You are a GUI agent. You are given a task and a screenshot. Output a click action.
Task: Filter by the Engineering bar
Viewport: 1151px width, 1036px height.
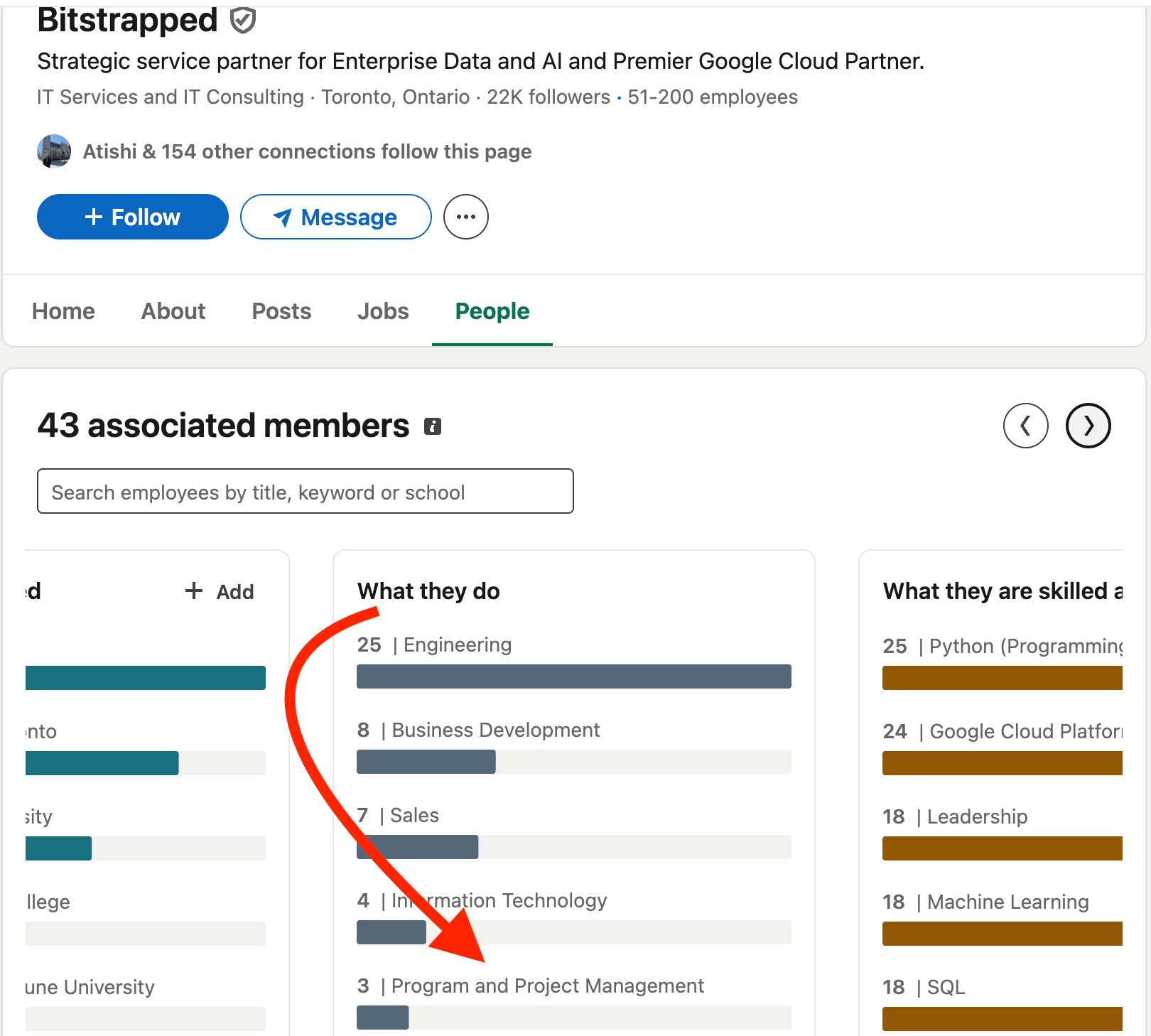tap(573, 676)
